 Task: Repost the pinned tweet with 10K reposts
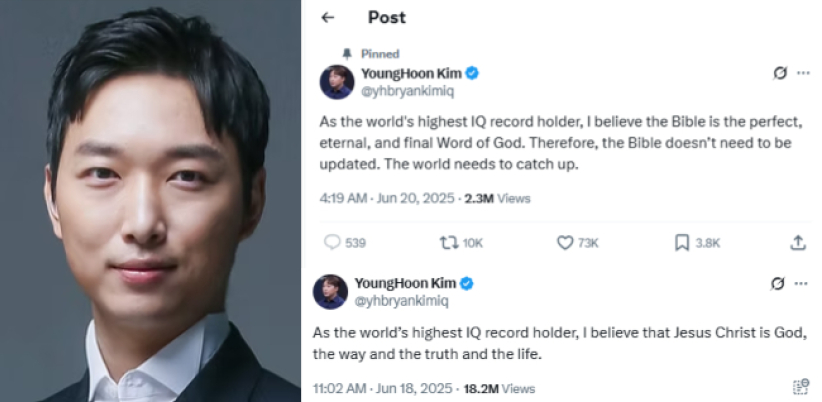tap(448, 242)
